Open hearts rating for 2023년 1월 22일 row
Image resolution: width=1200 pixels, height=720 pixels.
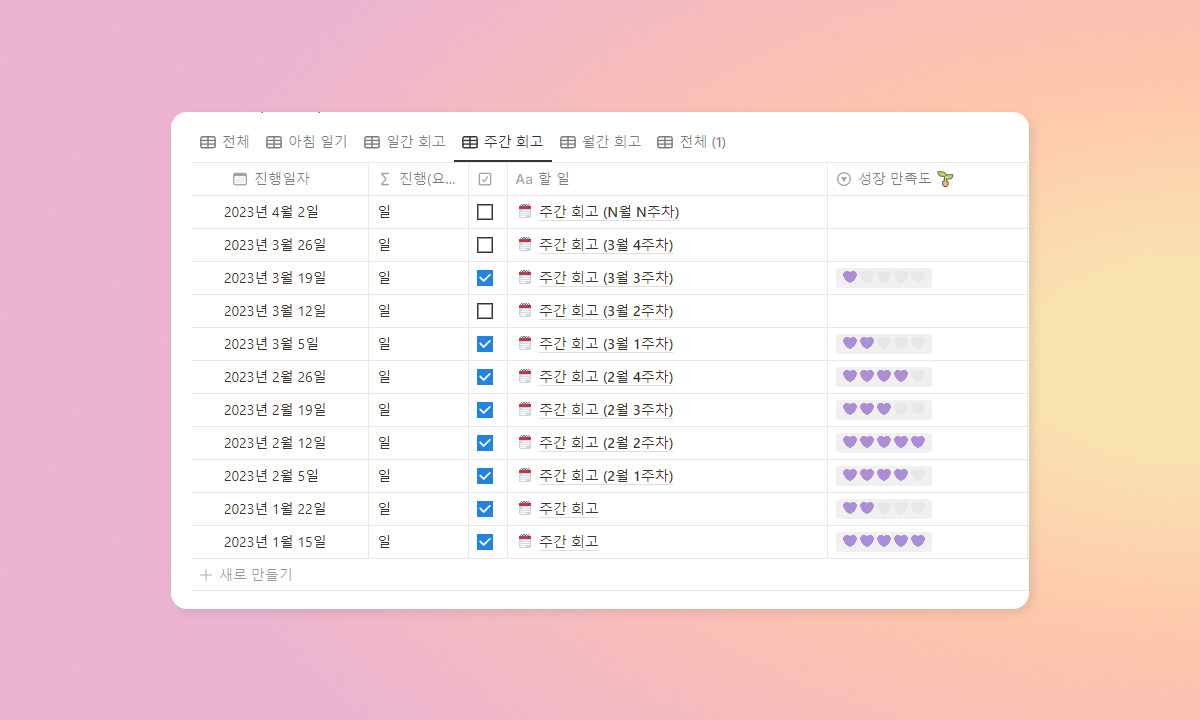click(884, 509)
